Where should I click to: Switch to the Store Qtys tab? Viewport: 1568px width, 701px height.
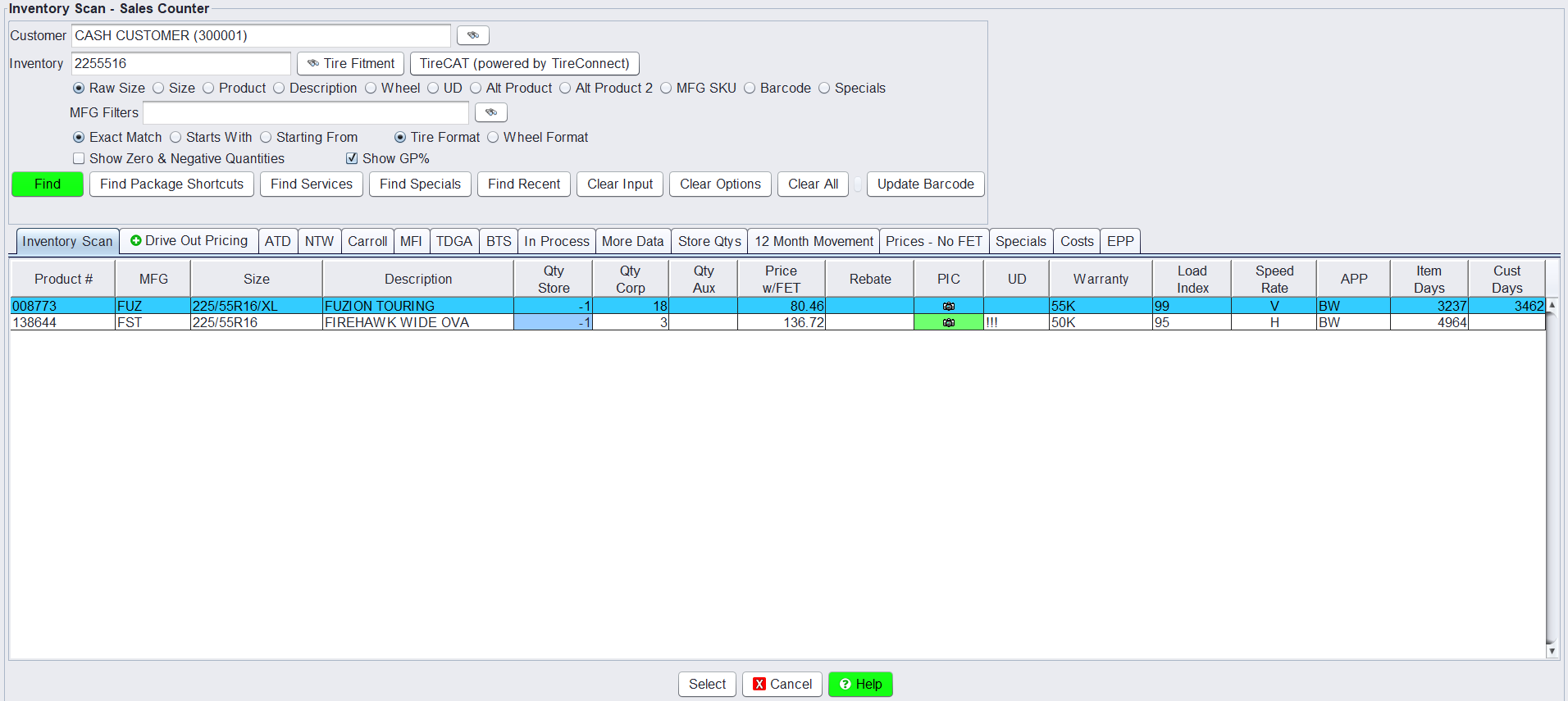pos(709,242)
